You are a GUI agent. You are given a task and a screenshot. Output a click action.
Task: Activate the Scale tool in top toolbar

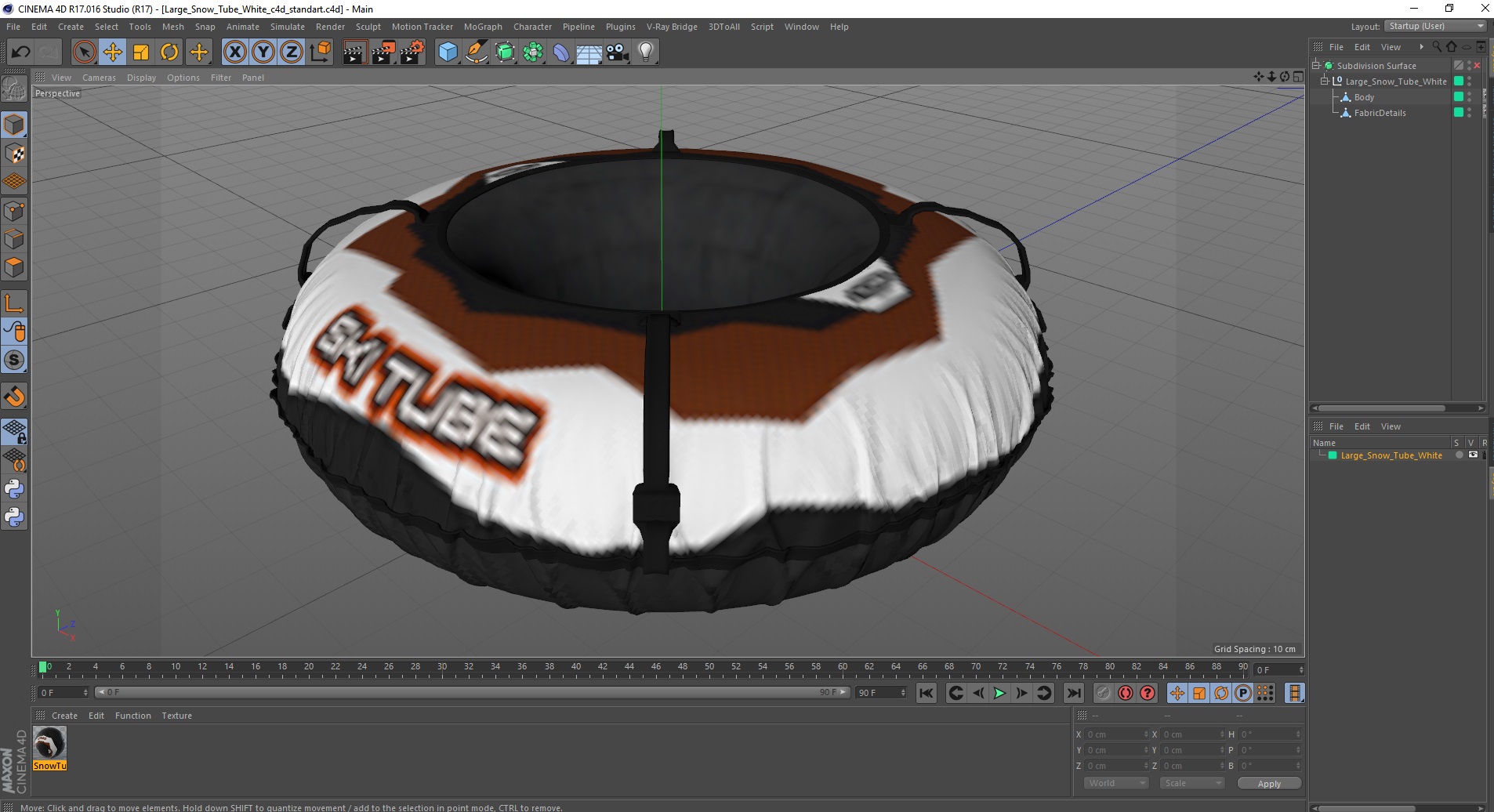pyautogui.click(x=141, y=53)
